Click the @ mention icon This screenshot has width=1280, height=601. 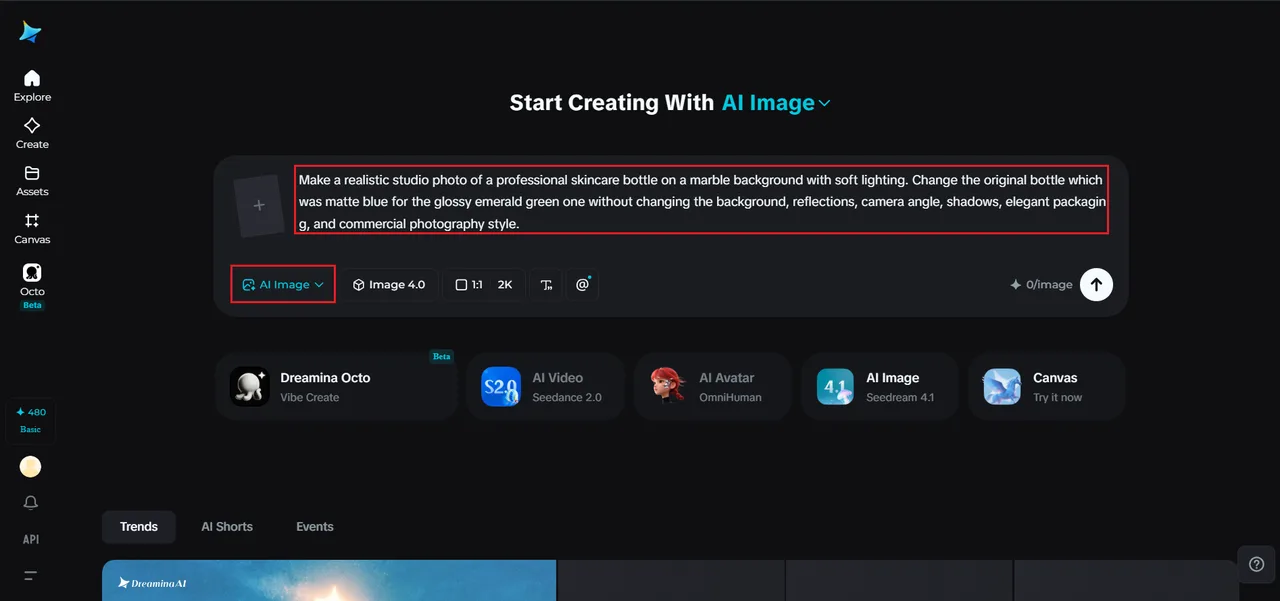point(583,285)
